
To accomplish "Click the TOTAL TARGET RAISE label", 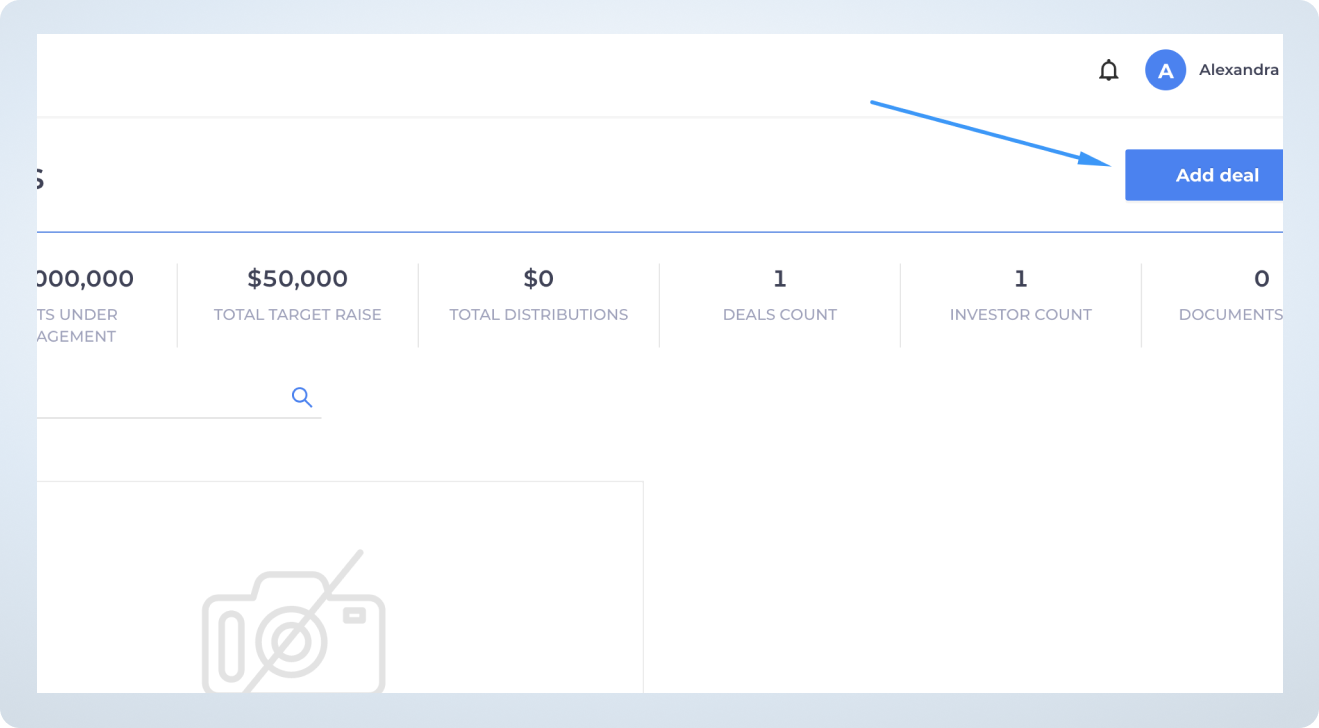I will point(298,315).
